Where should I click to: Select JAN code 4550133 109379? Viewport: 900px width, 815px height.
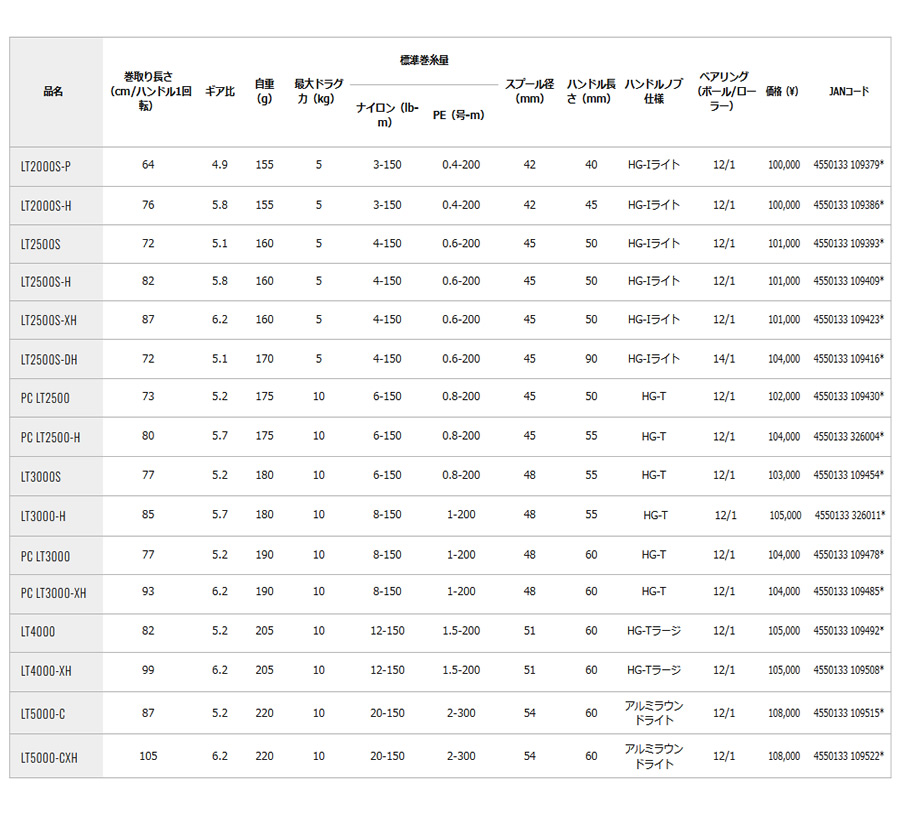[848, 165]
